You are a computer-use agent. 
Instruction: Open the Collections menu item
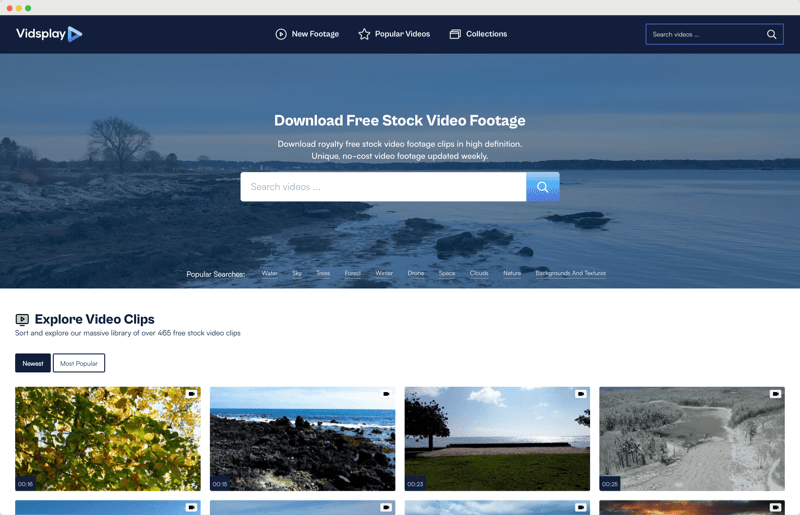coord(478,34)
